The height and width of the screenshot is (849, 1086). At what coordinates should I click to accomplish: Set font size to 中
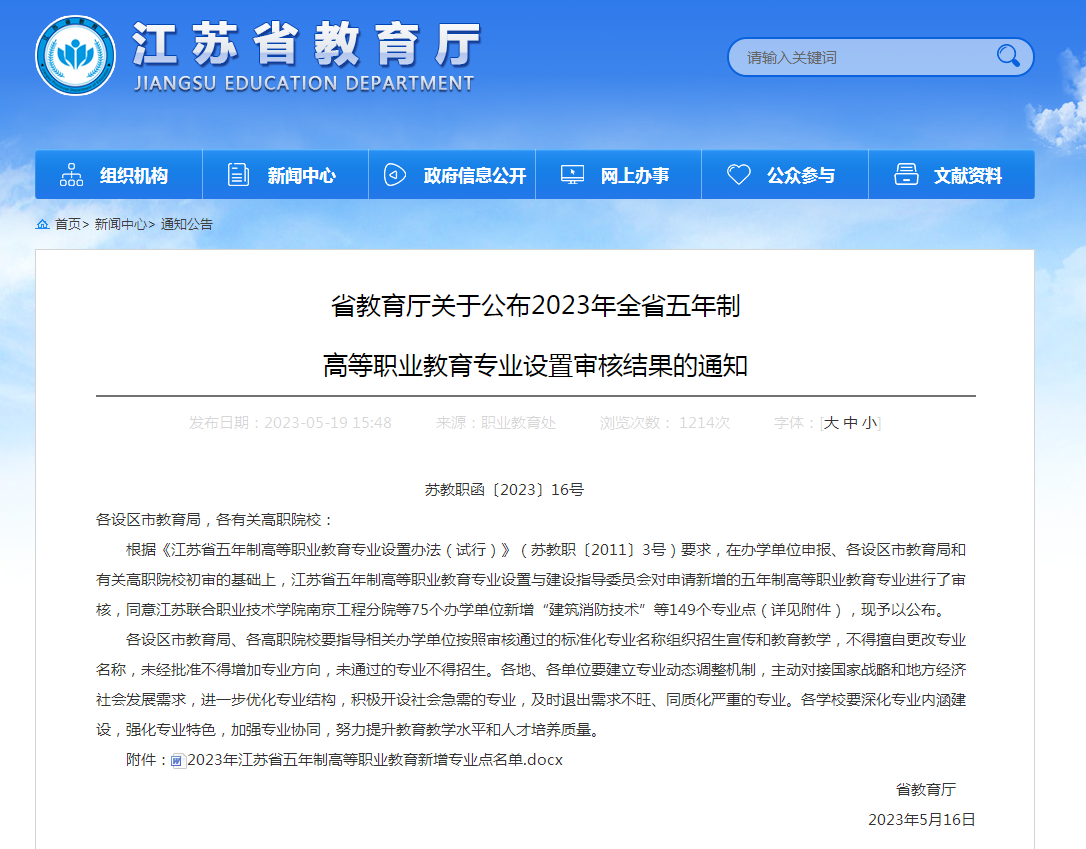pyautogui.click(x=851, y=422)
